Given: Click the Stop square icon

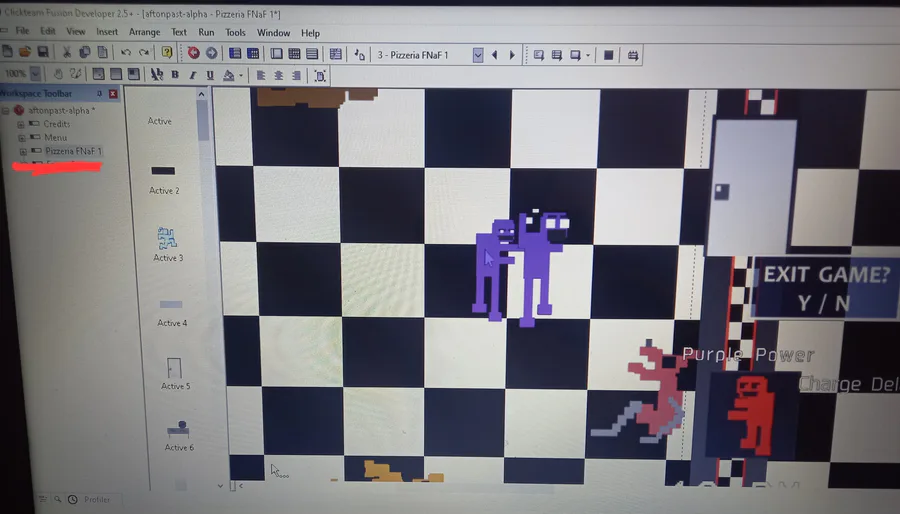Looking at the screenshot, I should click(x=608, y=55).
